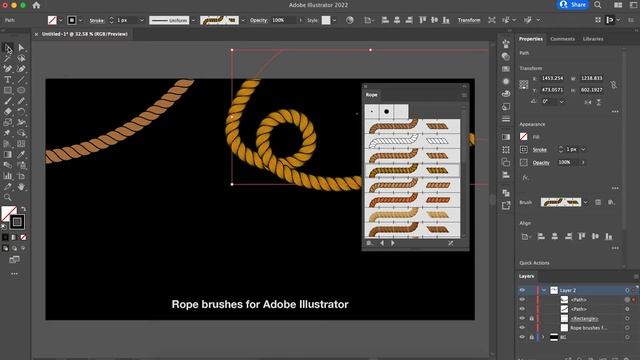The image size is (640, 360).
Task: Select the Direct Selection tool
Action: click(x=21, y=48)
